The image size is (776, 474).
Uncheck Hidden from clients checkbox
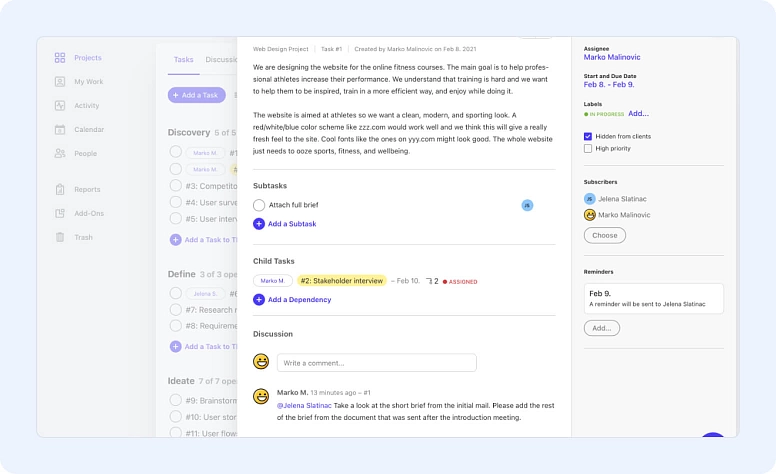click(588, 136)
